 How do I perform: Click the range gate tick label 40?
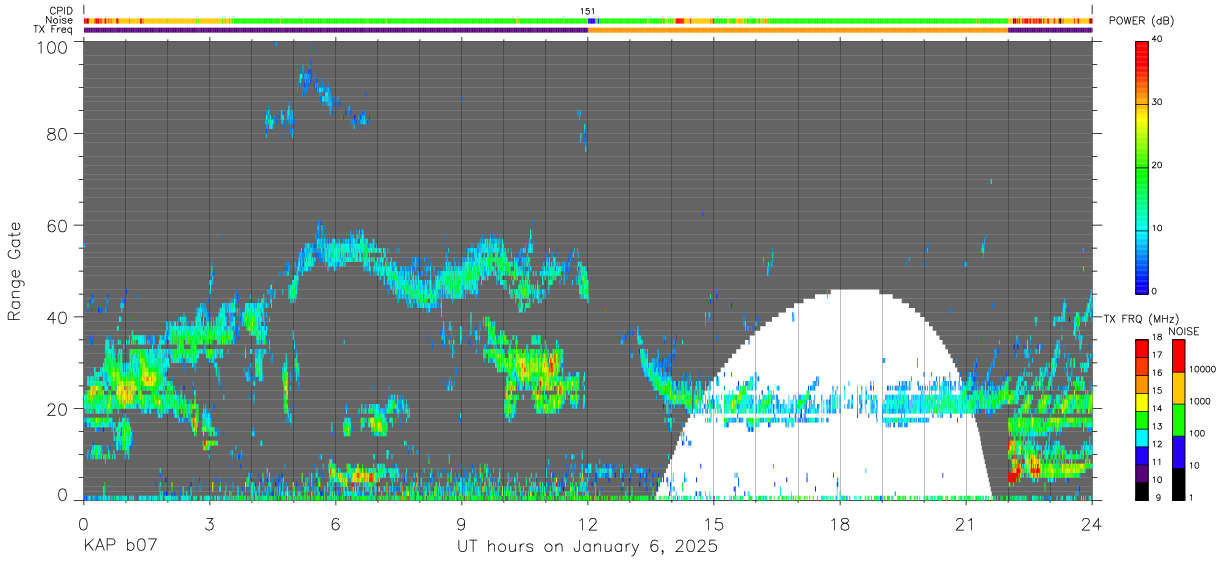[58, 317]
